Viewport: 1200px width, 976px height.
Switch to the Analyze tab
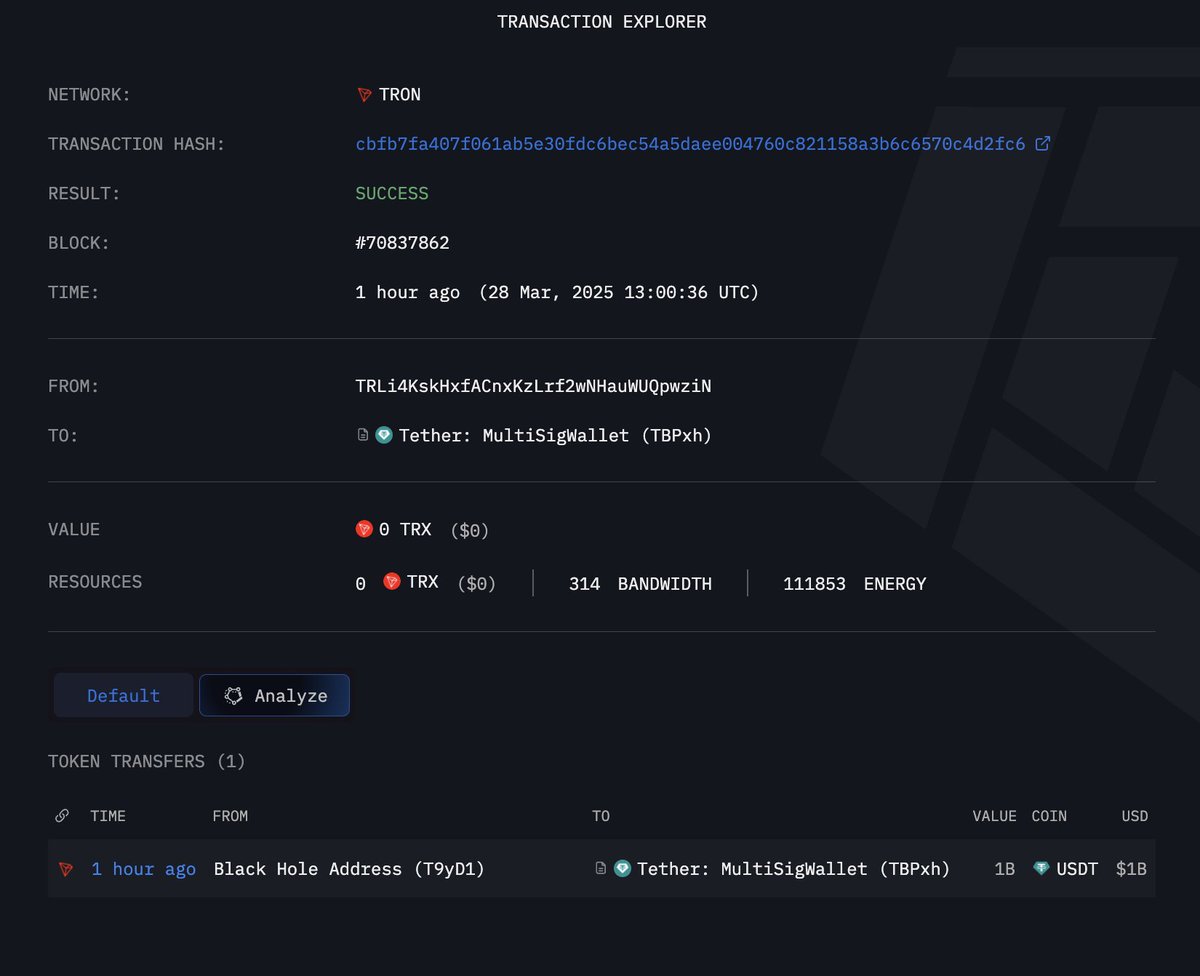(275, 696)
